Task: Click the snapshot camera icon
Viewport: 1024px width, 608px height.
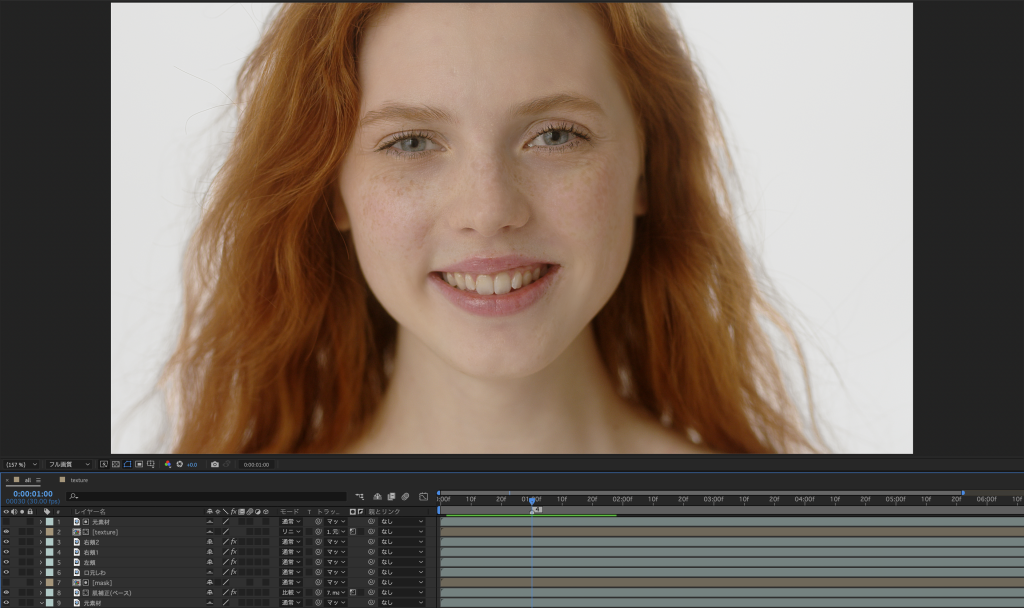Action: coord(215,464)
